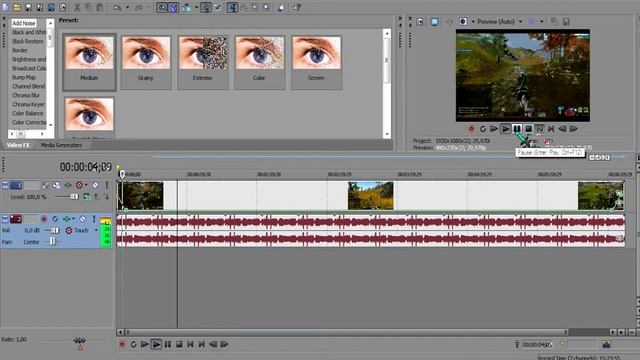Choose the Extreme noise preset thumbnail

tap(203, 62)
